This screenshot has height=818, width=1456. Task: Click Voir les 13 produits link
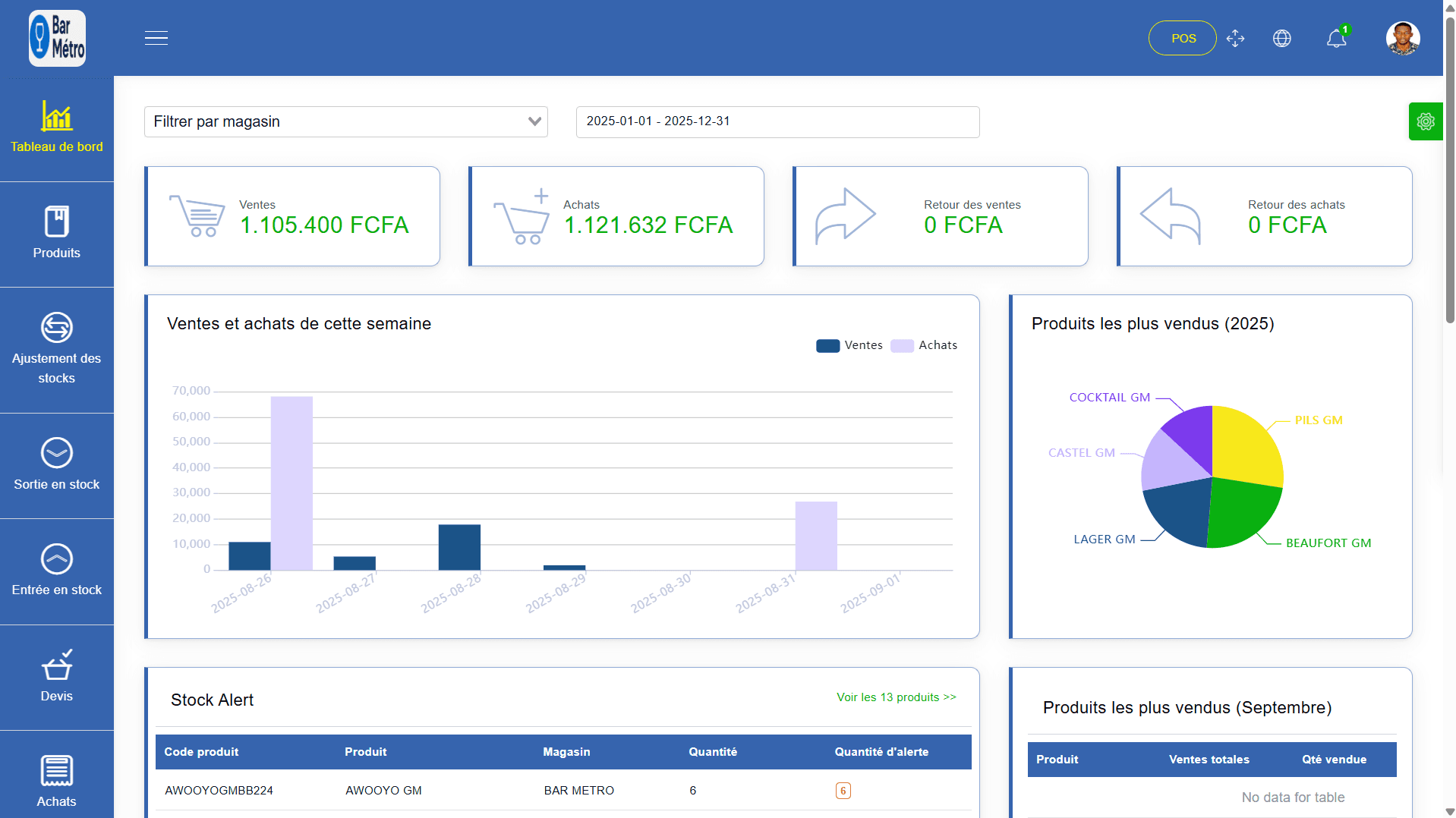(x=896, y=697)
